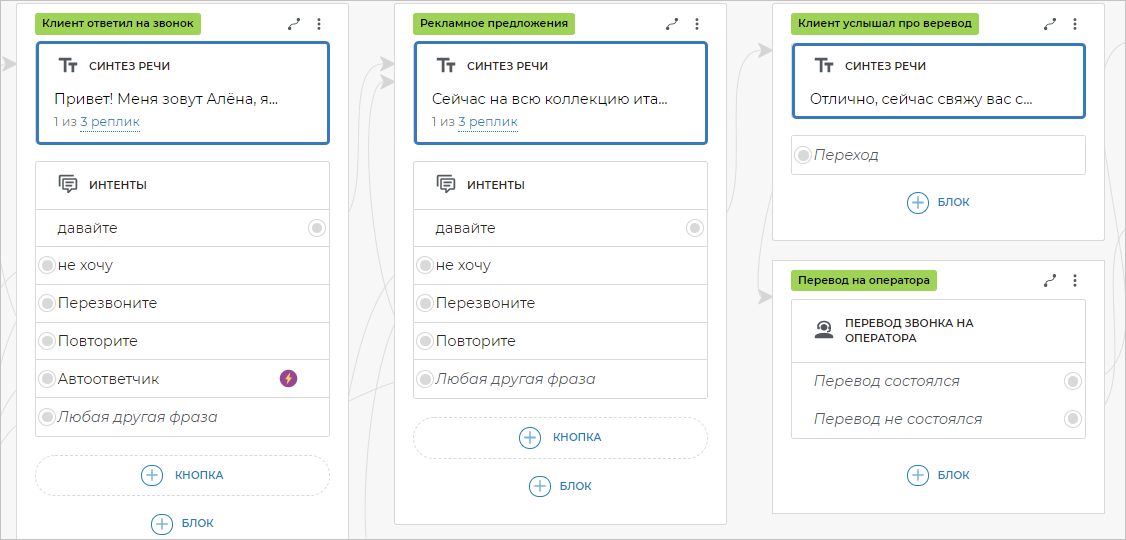Open three-dot menu of Рекламное предложения card
1126x540 pixels.
pos(697,24)
